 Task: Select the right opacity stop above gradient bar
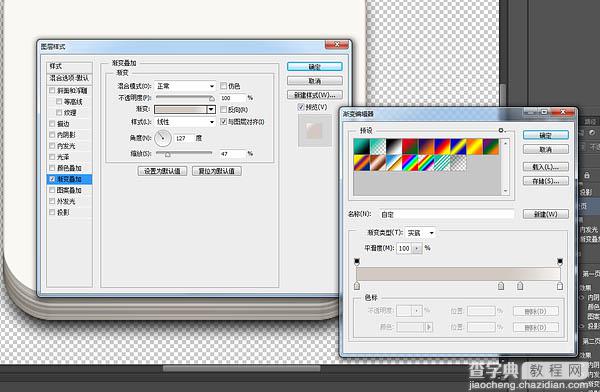559,261
